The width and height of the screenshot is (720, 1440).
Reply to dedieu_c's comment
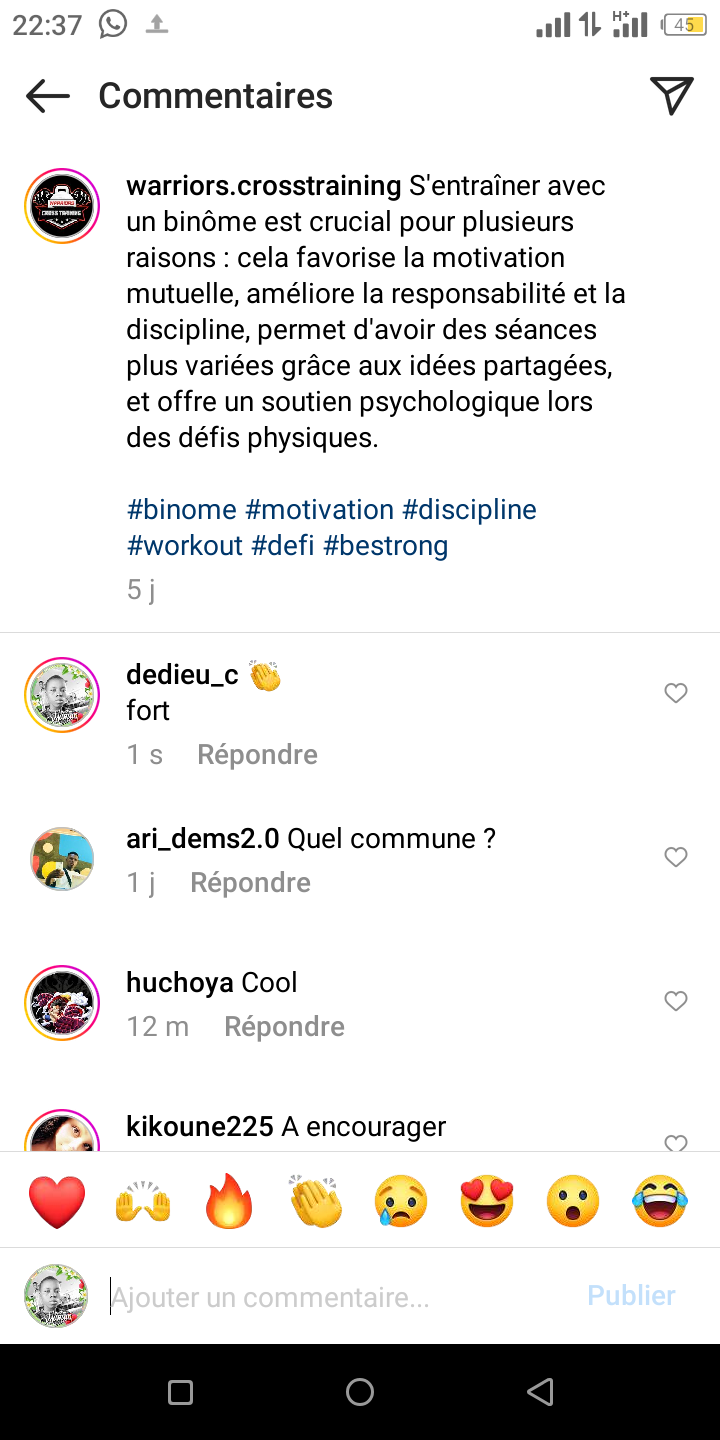[257, 755]
